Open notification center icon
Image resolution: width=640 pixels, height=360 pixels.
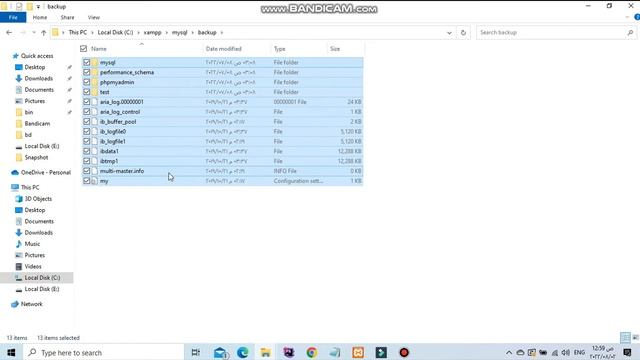pyautogui.click(x=627, y=352)
